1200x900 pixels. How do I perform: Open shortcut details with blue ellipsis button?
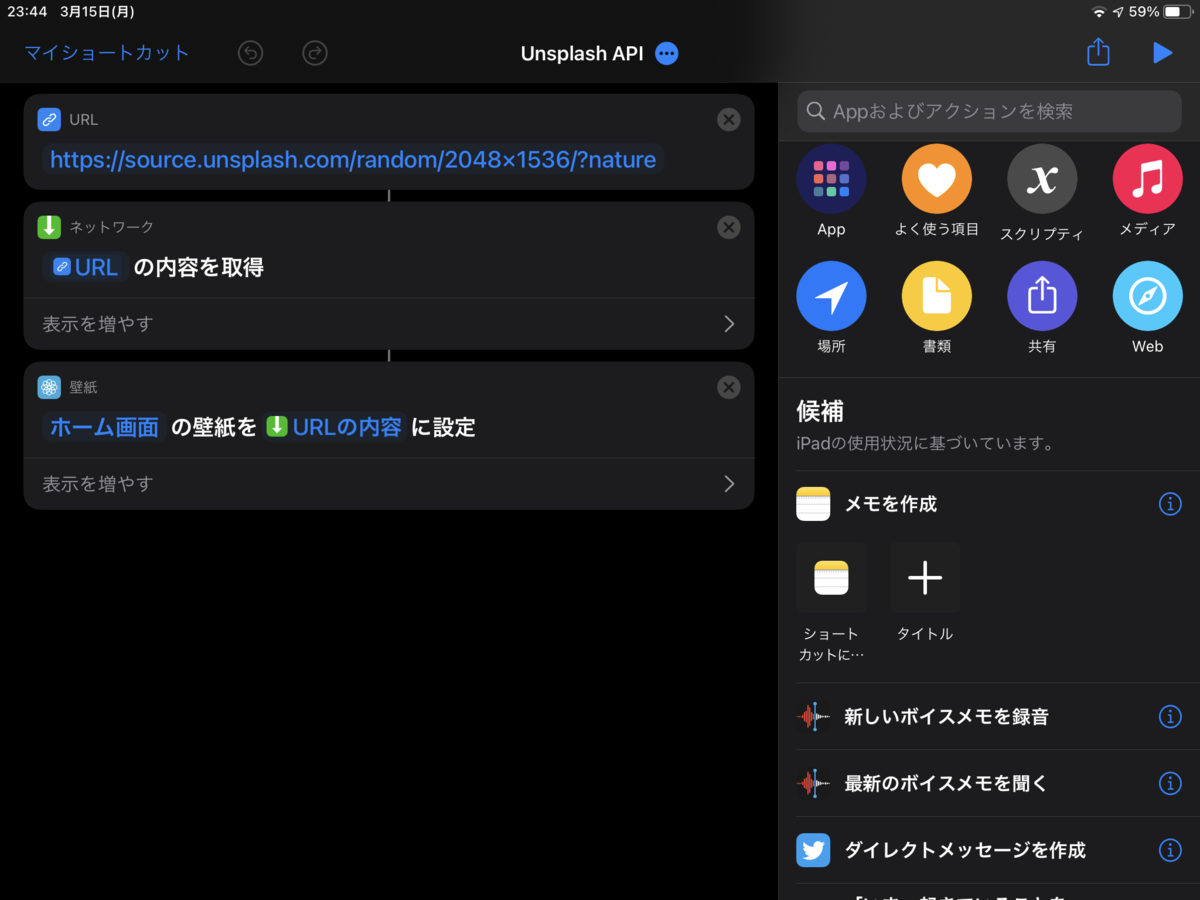point(667,54)
